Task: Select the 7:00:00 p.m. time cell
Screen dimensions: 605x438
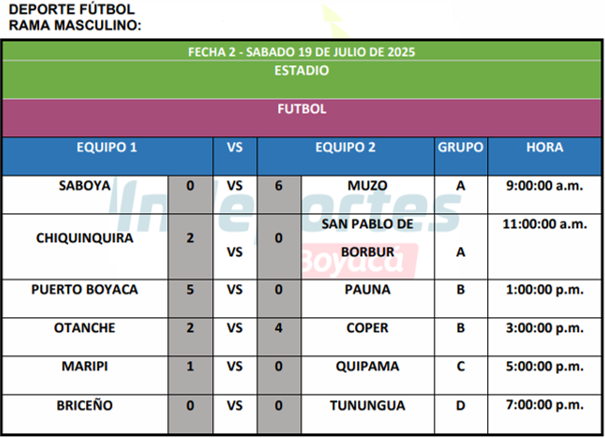Action: [544, 414]
